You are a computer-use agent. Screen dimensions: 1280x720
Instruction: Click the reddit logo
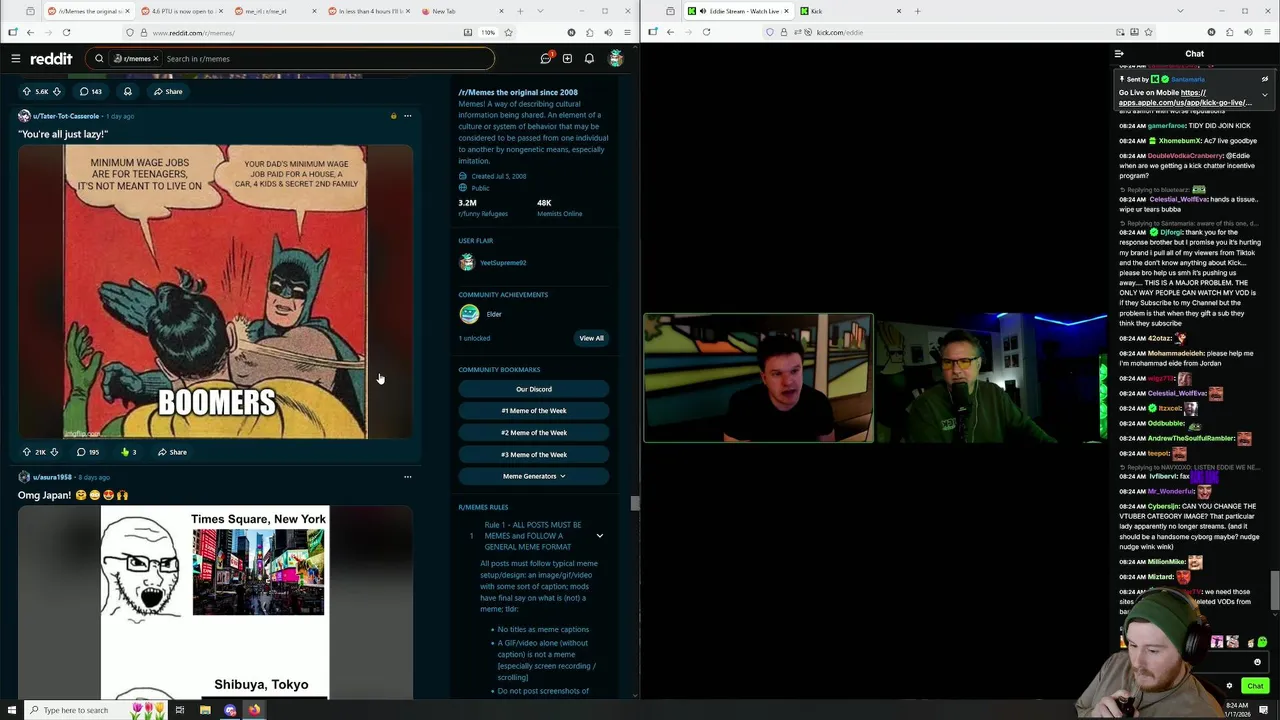tap(50, 59)
